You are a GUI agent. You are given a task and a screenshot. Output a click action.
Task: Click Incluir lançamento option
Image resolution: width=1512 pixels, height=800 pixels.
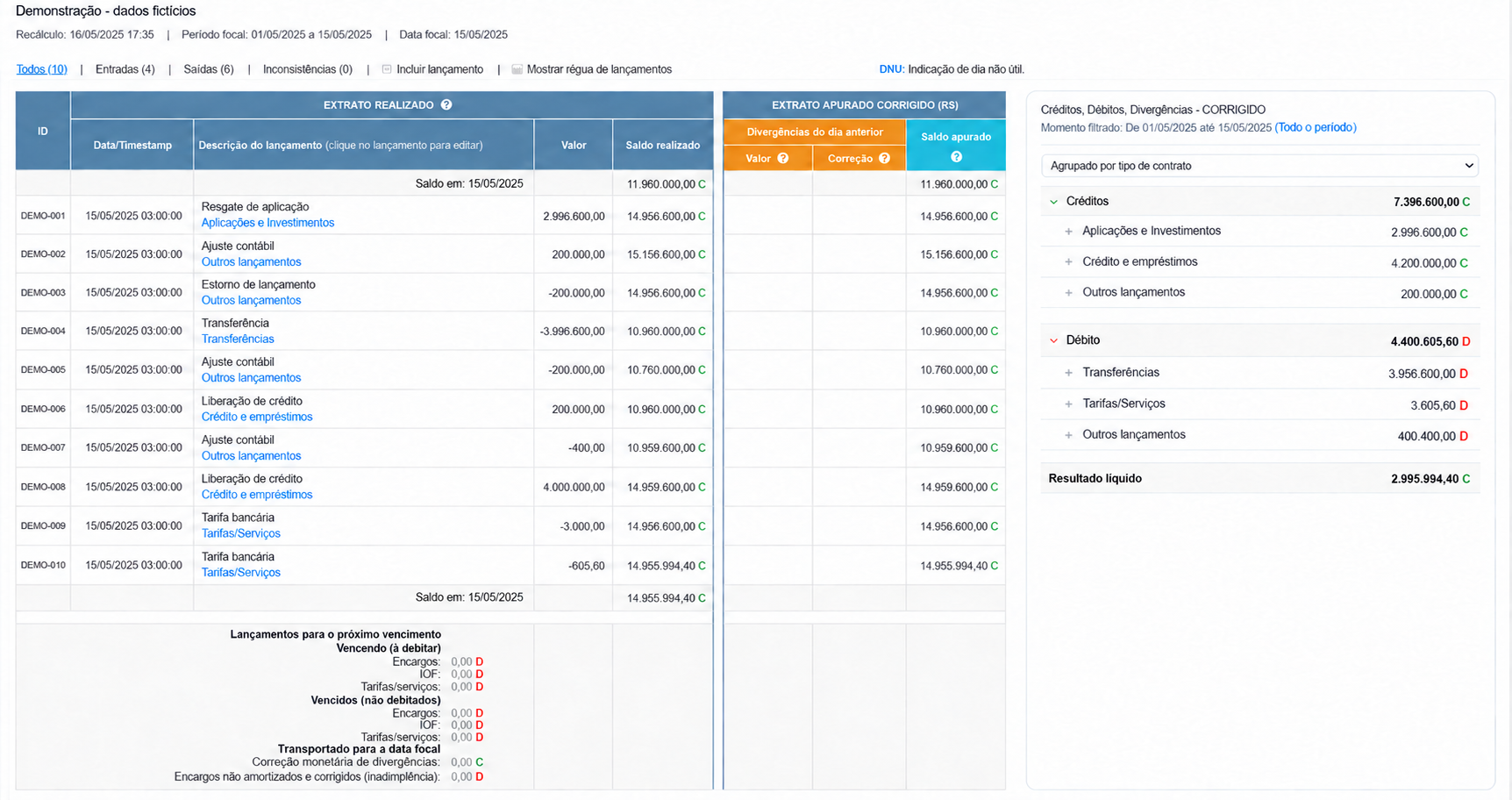pyautogui.click(x=439, y=69)
